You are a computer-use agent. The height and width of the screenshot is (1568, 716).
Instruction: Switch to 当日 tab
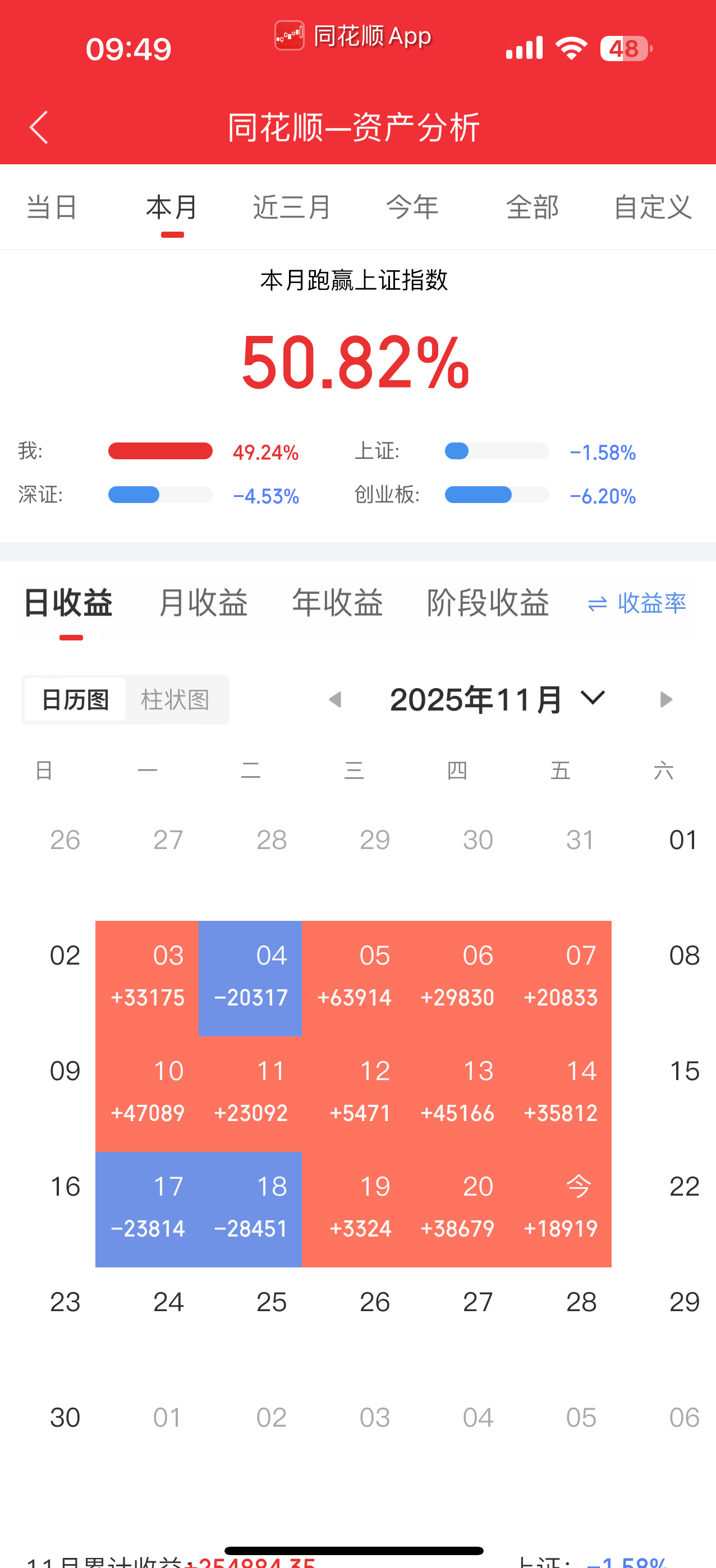point(52,207)
